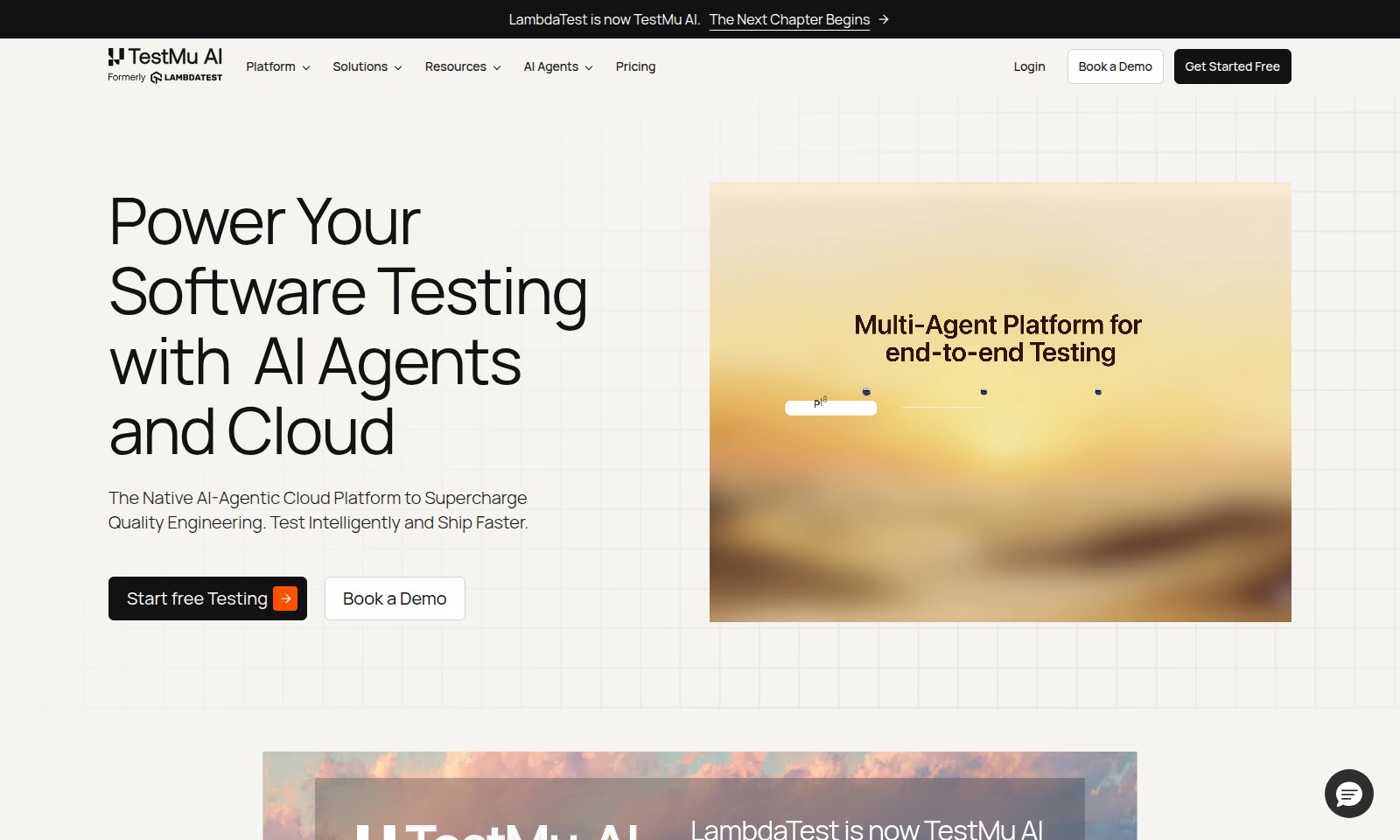Open the chat support bubble icon
Screen dimensions: 1400x840
tap(1348, 794)
